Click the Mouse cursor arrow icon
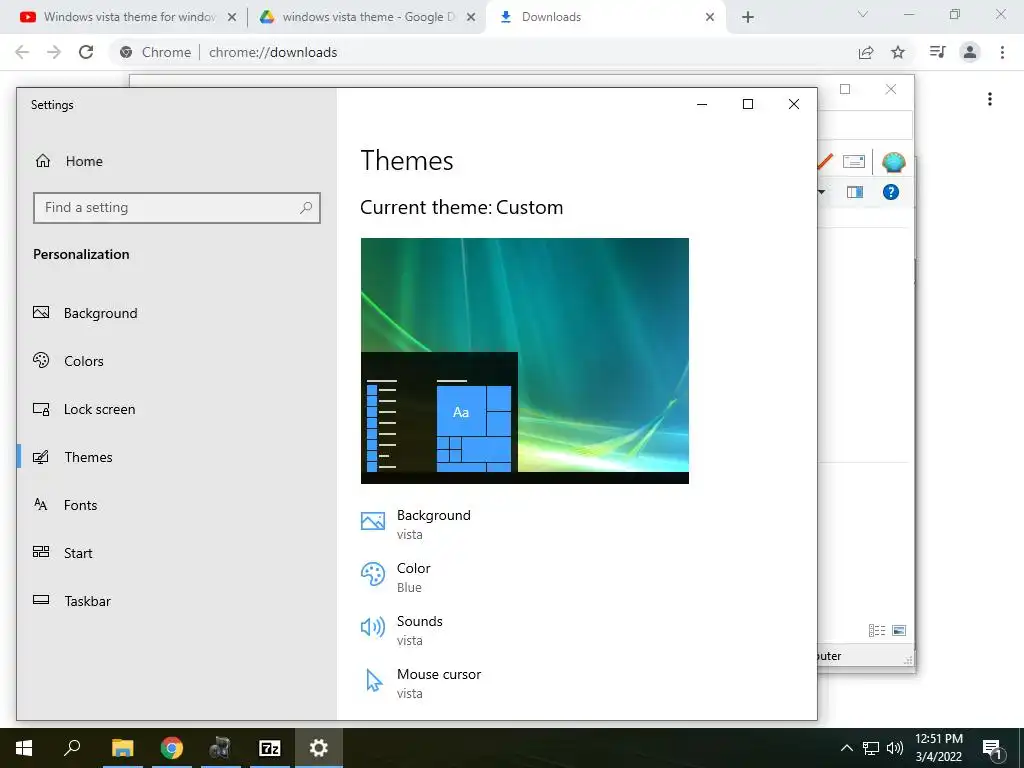This screenshot has width=1024, height=768. point(374,680)
